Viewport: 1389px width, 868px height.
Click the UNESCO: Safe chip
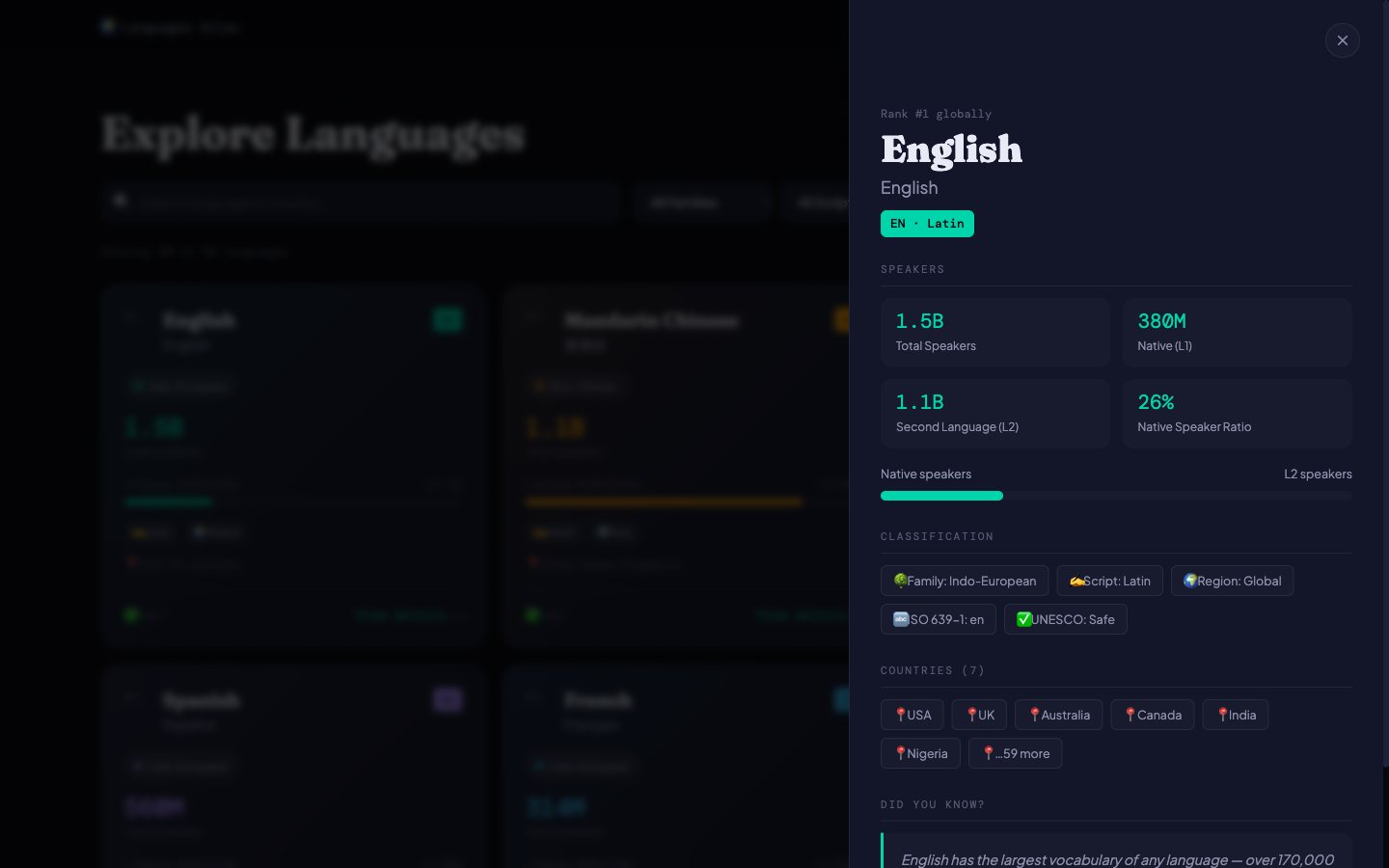1065,619
